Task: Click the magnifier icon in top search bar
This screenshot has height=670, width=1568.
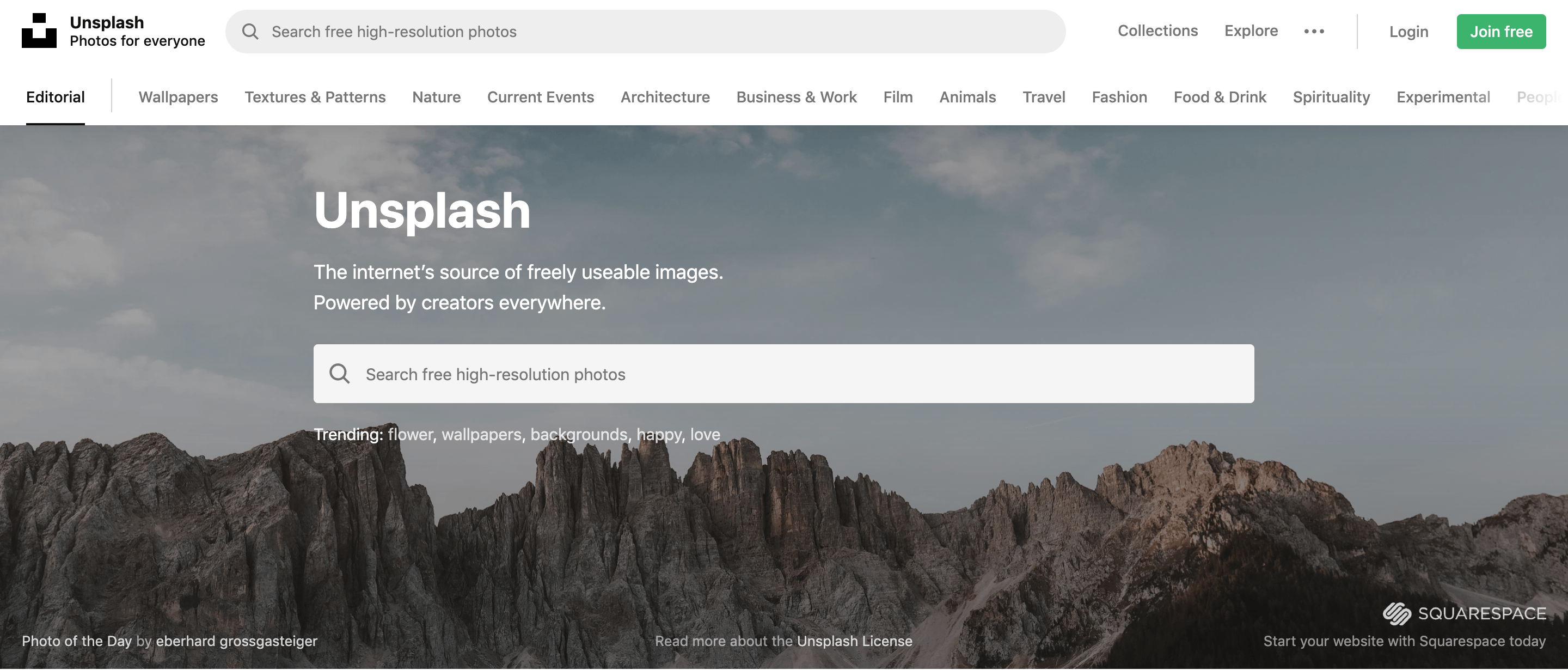Action: click(x=250, y=32)
